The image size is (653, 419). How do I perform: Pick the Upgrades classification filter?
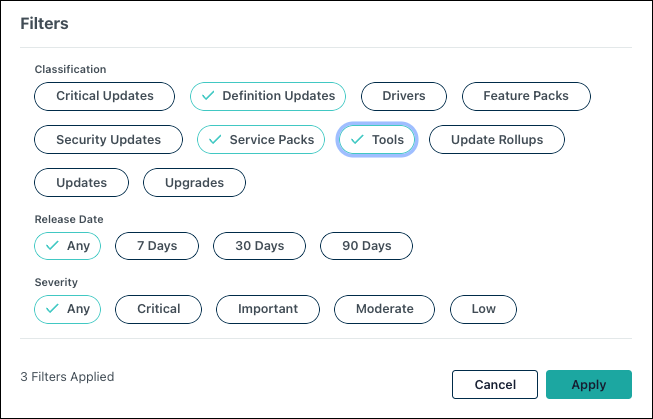pos(194,183)
